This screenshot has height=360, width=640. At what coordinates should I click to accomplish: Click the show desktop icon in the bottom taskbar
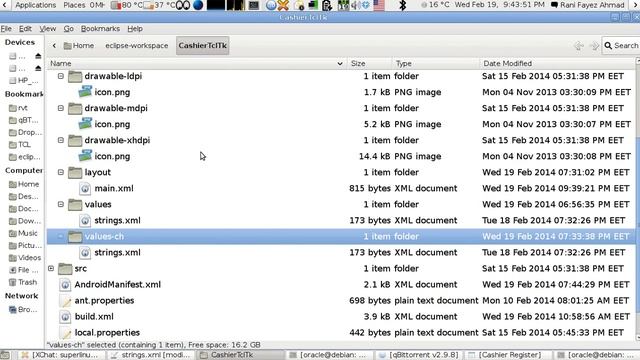click(x=4, y=355)
